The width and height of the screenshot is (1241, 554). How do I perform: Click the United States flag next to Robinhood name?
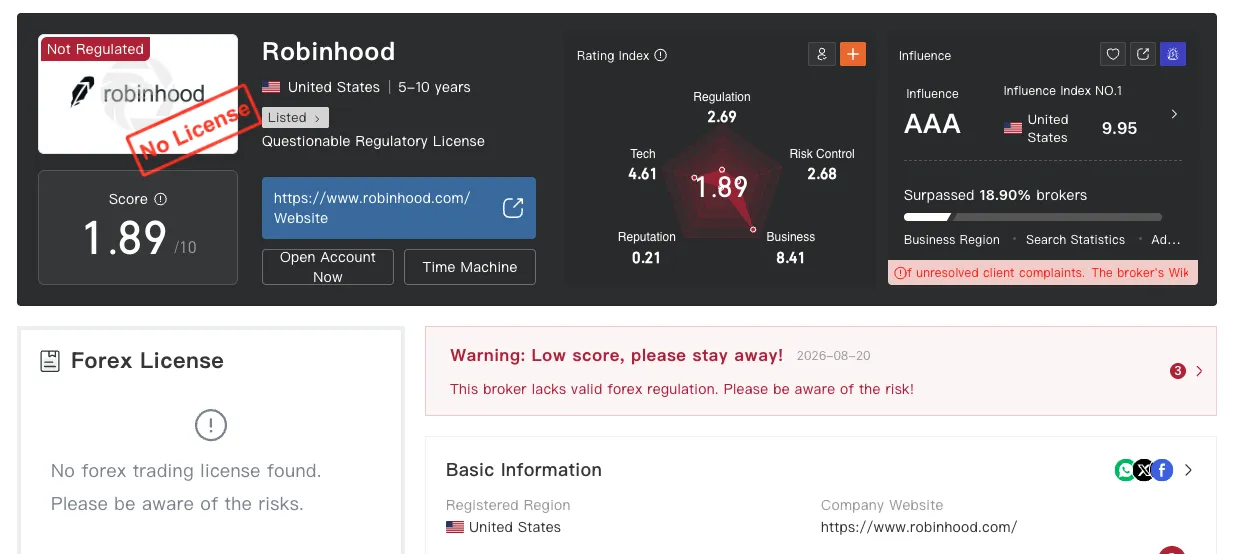271,87
